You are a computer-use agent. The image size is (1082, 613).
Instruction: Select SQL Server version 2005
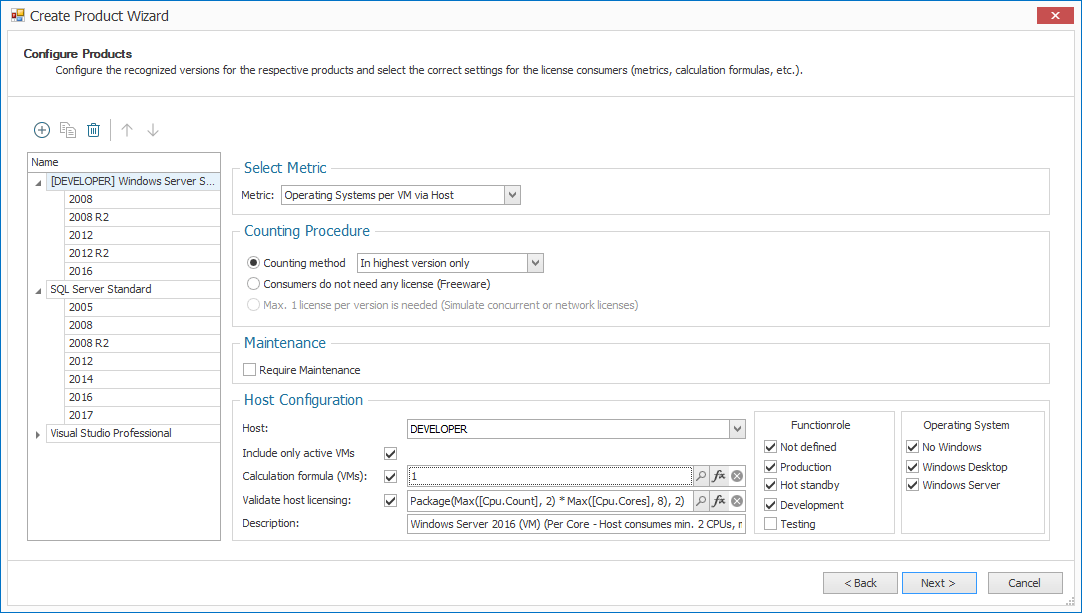click(x=142, y=307)
